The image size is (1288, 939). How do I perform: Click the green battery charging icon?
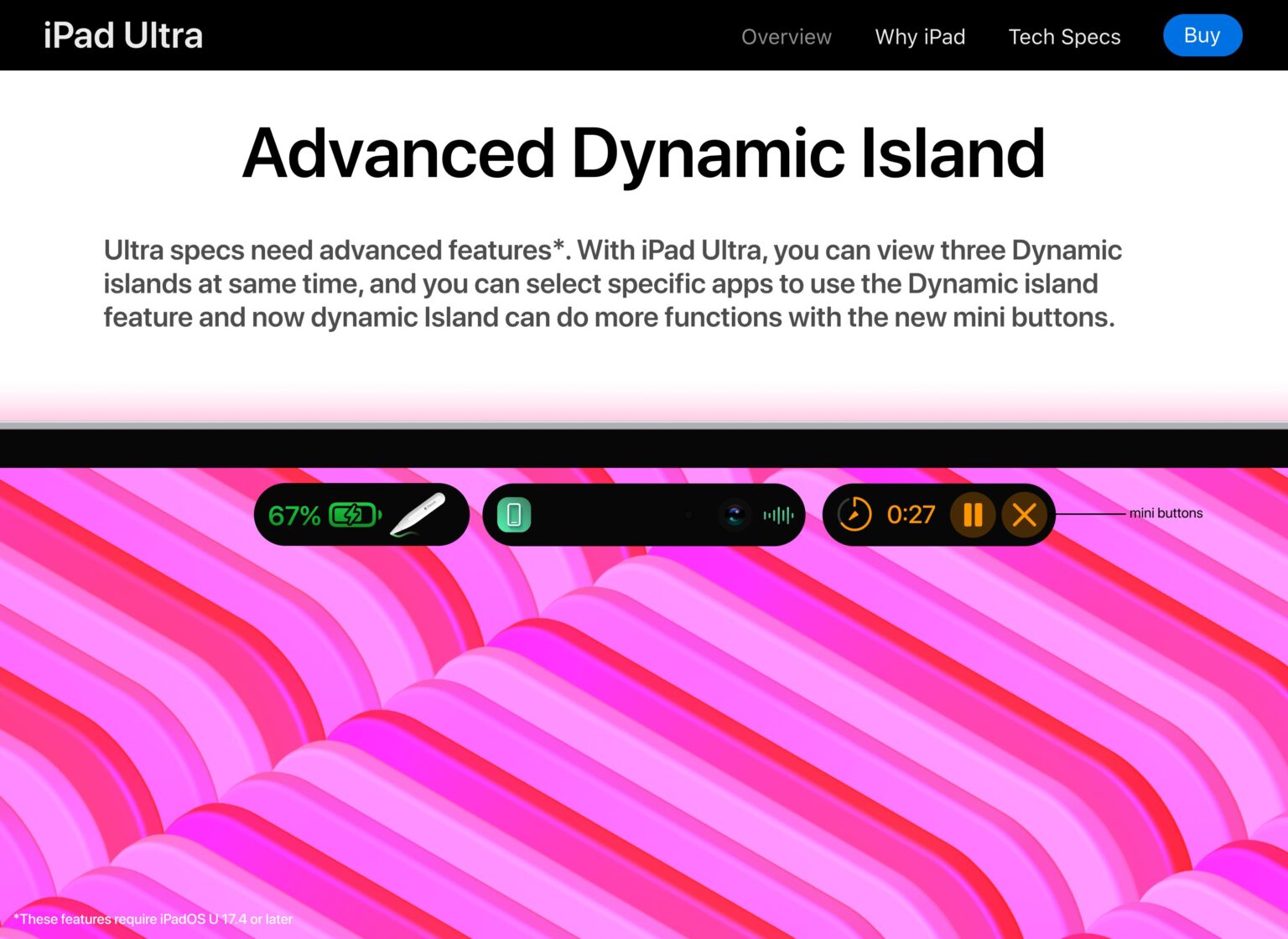click(356, 514)
